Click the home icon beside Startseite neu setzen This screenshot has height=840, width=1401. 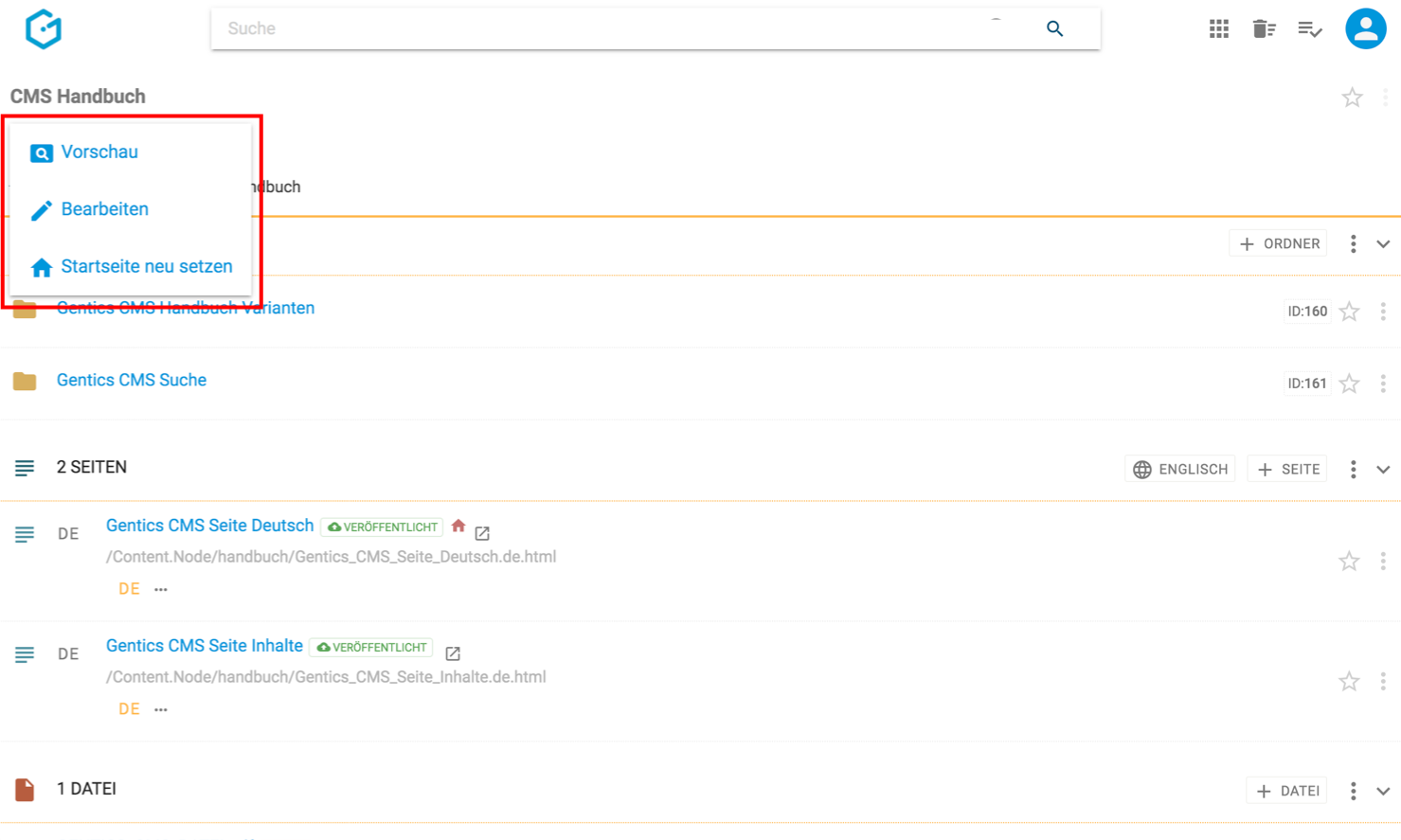[41, 268]
